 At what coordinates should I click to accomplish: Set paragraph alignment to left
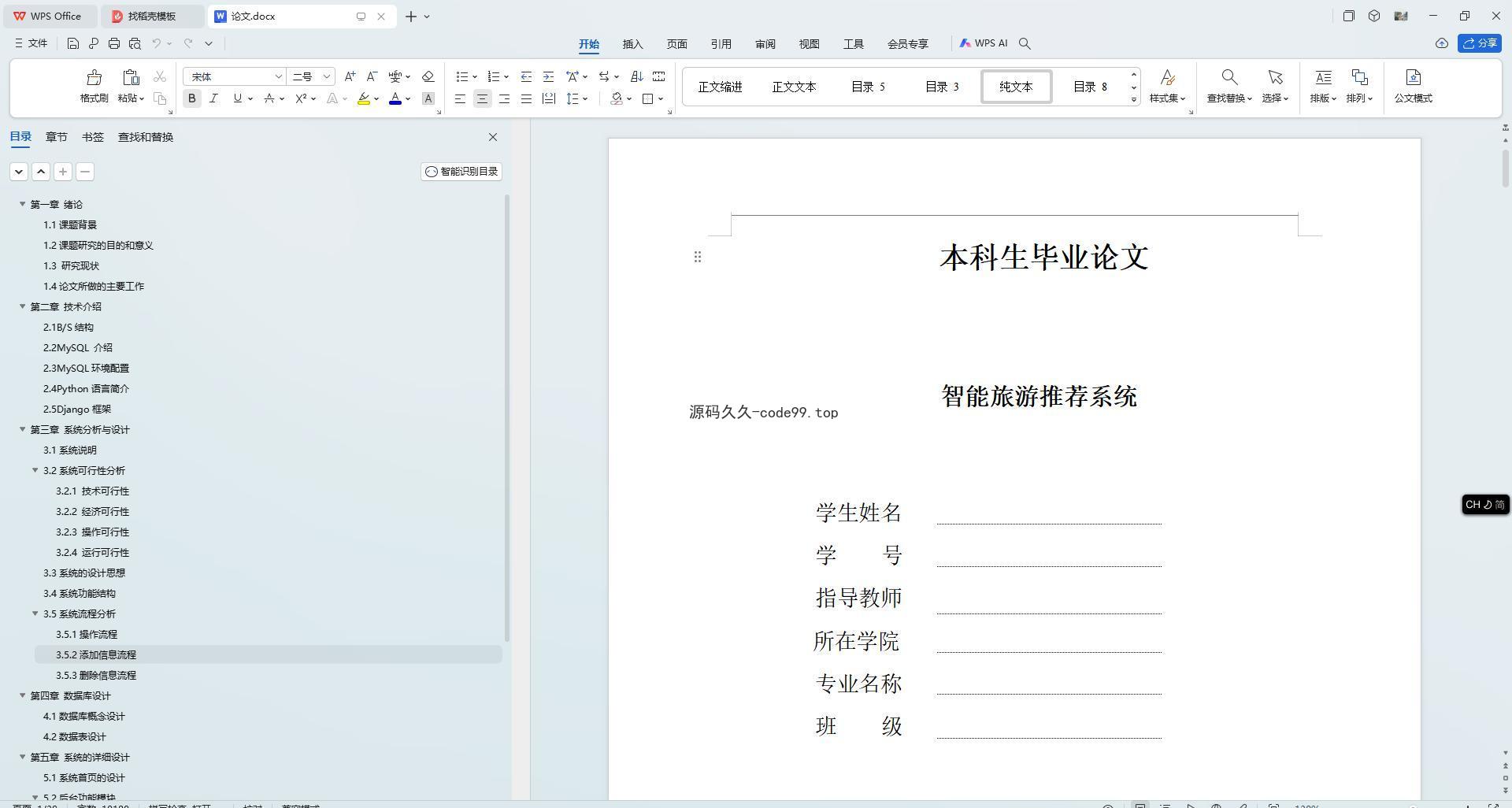(460, 98)
